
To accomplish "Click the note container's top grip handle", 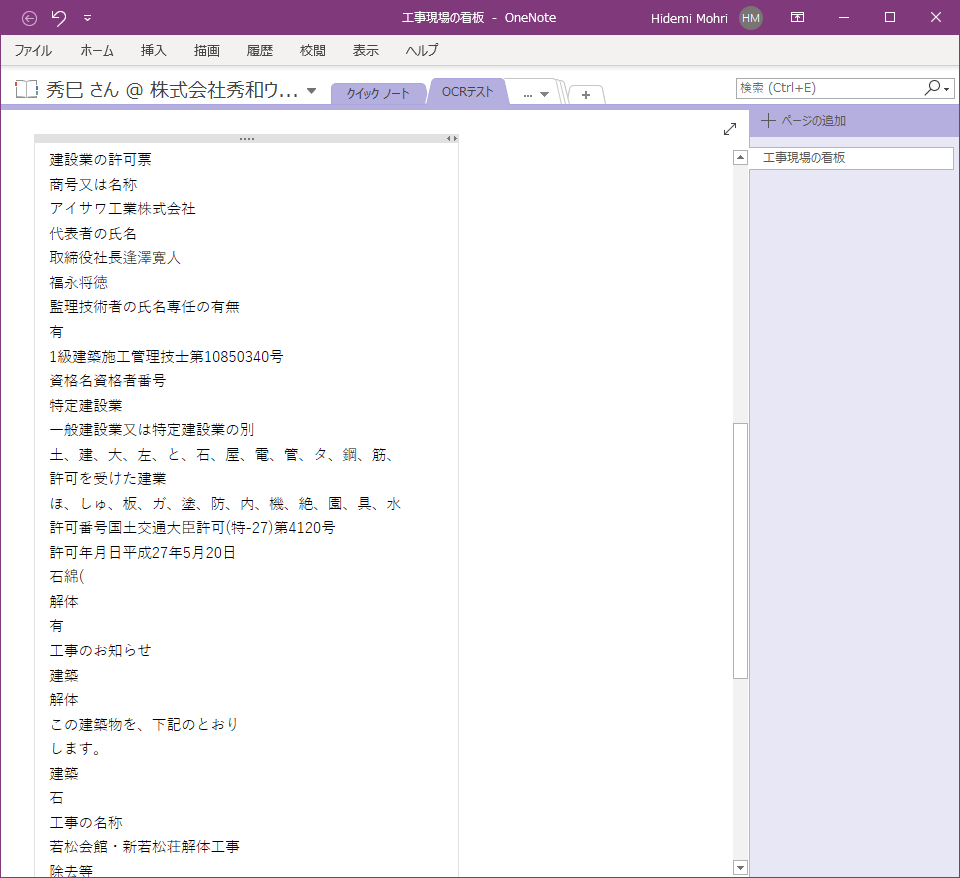I will tap(246, 138).
